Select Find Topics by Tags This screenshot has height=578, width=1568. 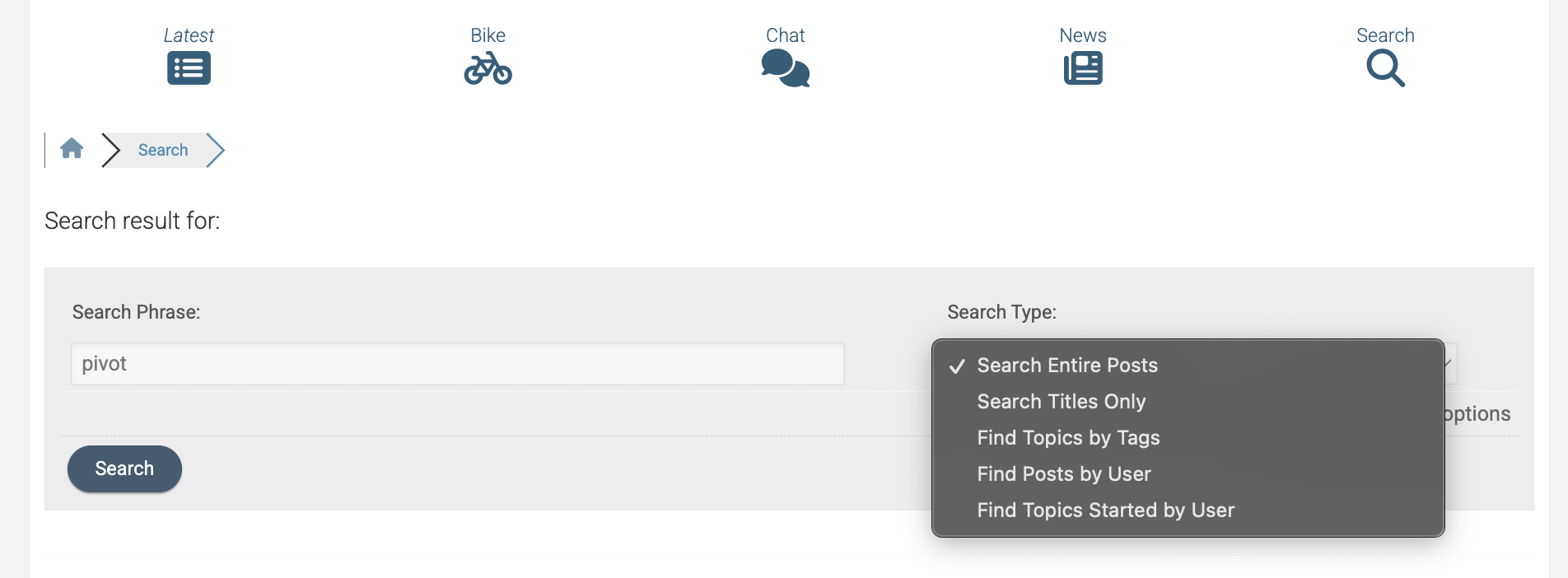(1068, 438)
